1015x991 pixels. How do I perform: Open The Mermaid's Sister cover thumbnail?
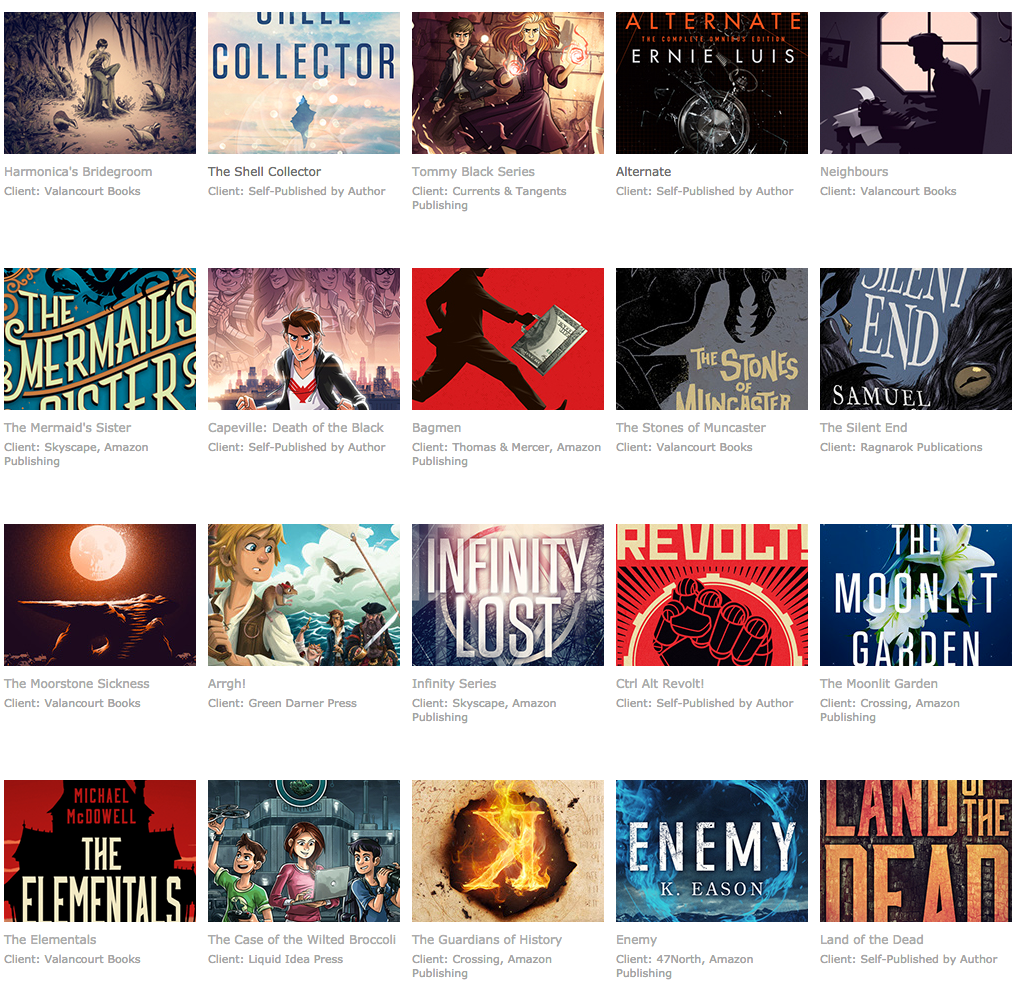100,339
